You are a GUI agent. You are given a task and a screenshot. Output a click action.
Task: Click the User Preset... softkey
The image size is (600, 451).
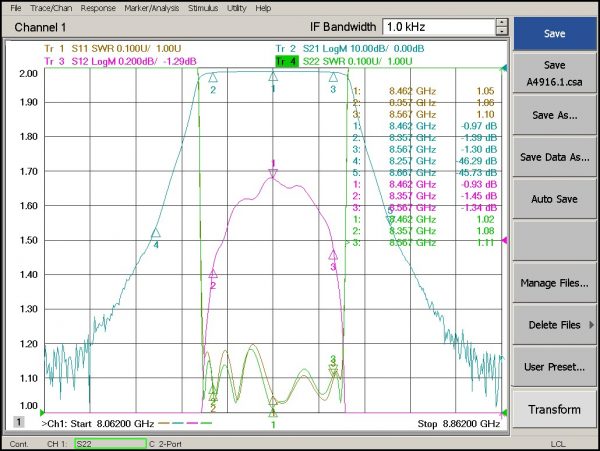pos(554,367)
